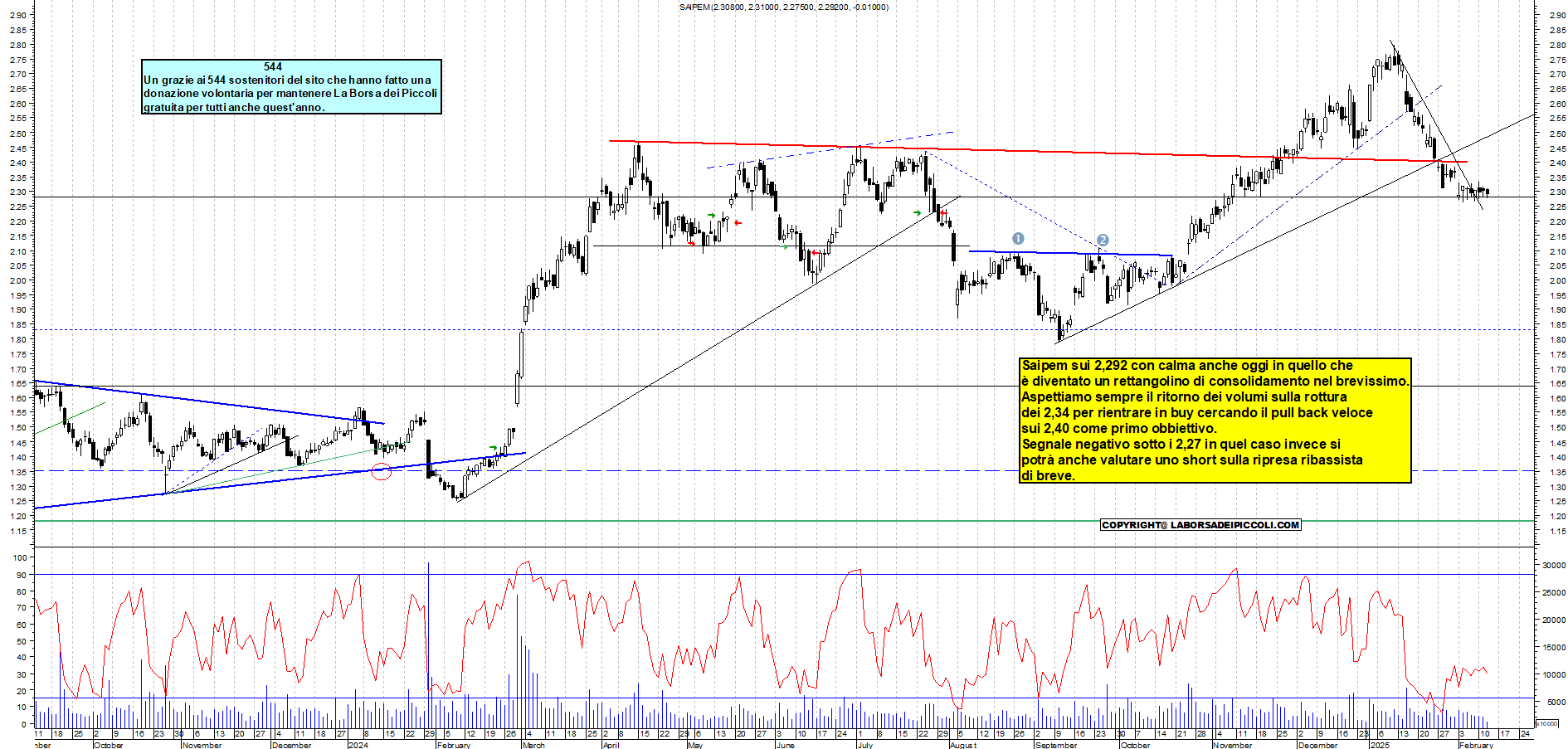Click the red circle marker on blue trendline
1568x749 pixels.
pyautogui.click(x=381, y=471)
